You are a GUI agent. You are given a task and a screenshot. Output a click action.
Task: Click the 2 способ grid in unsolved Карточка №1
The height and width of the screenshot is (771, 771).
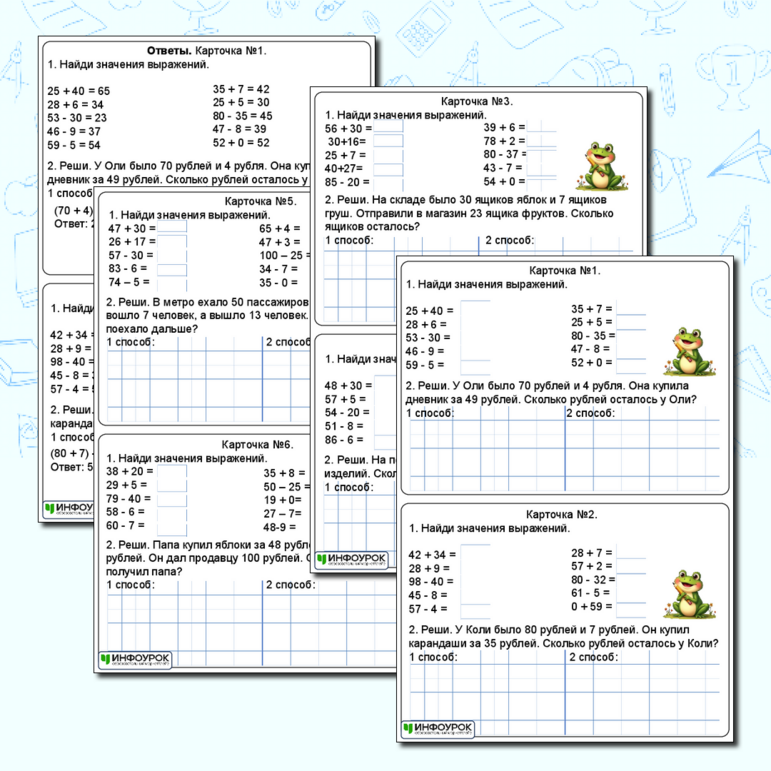pyautogui.click(x=642, y=447)
